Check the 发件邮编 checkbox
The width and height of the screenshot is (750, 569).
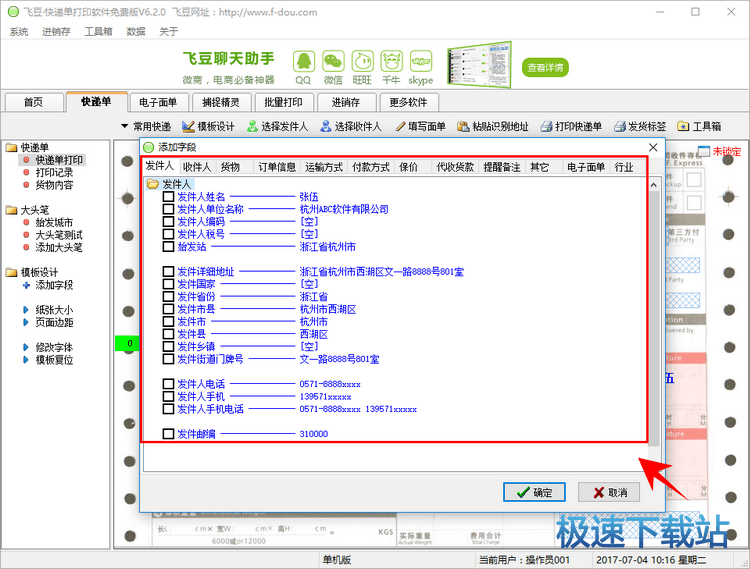tap(168, 434)
